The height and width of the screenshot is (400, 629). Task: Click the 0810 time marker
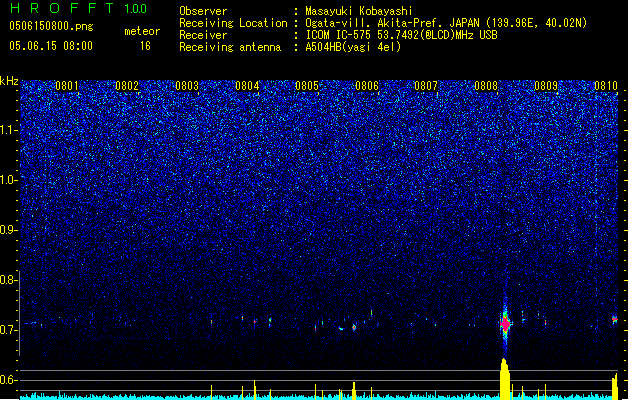[606, 86]
